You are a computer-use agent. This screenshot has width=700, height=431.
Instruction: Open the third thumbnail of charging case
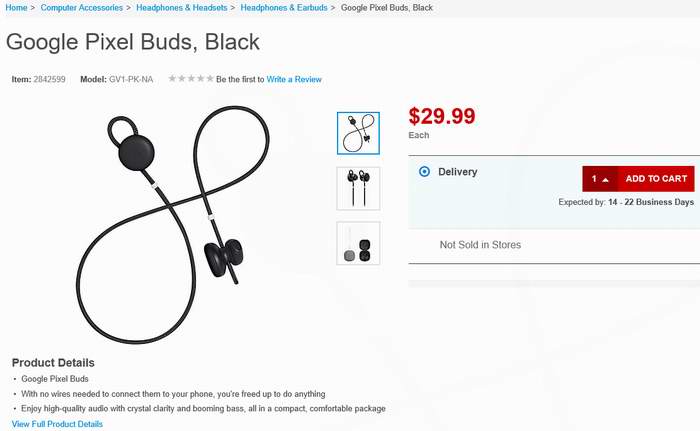point(358,243)
